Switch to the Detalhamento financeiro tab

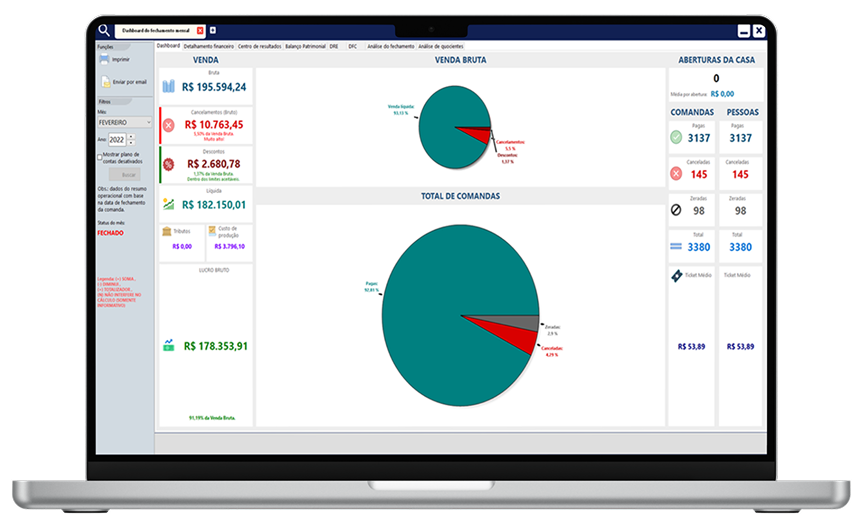coord(208,46)
